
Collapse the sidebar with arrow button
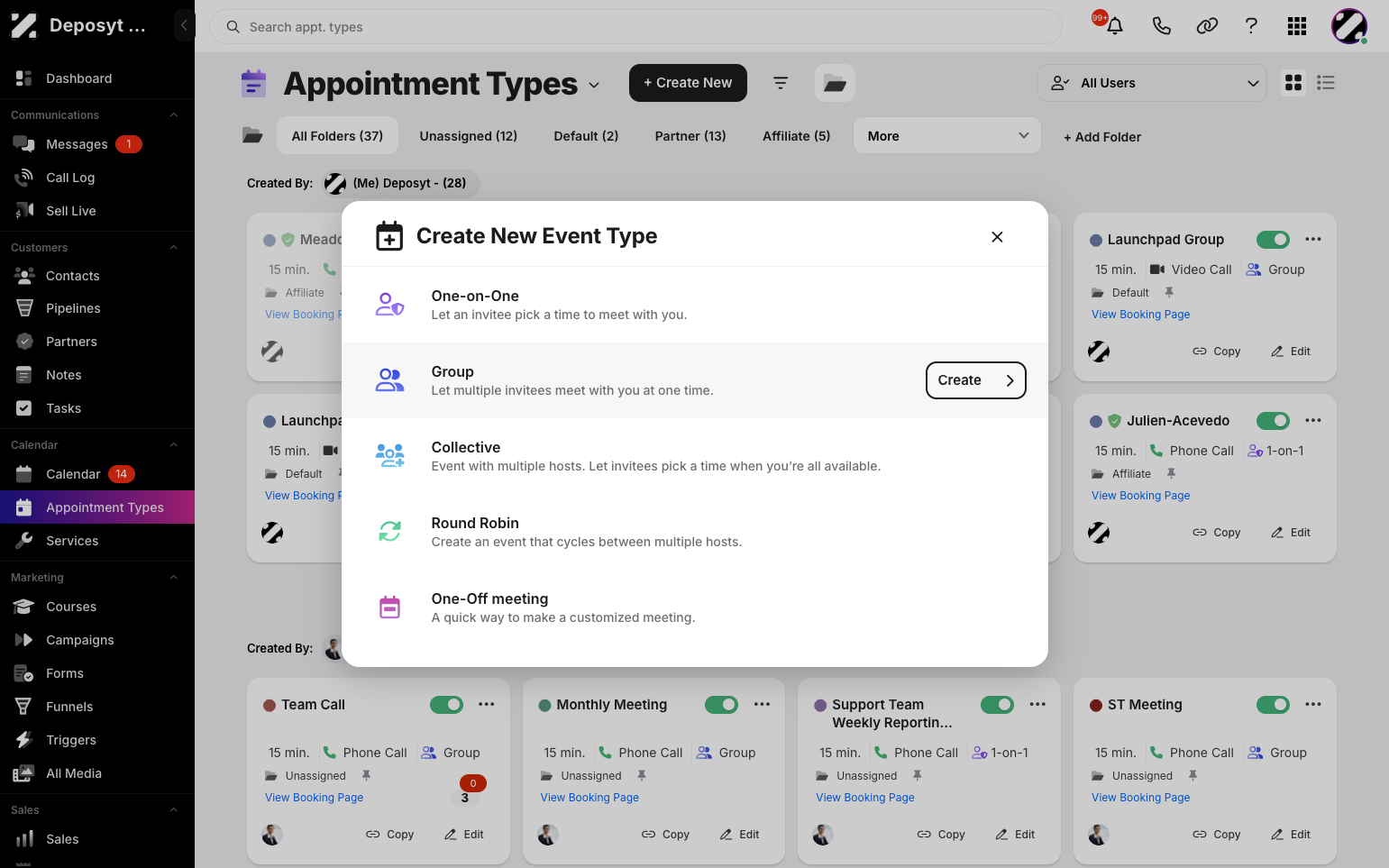click(184, 25)
